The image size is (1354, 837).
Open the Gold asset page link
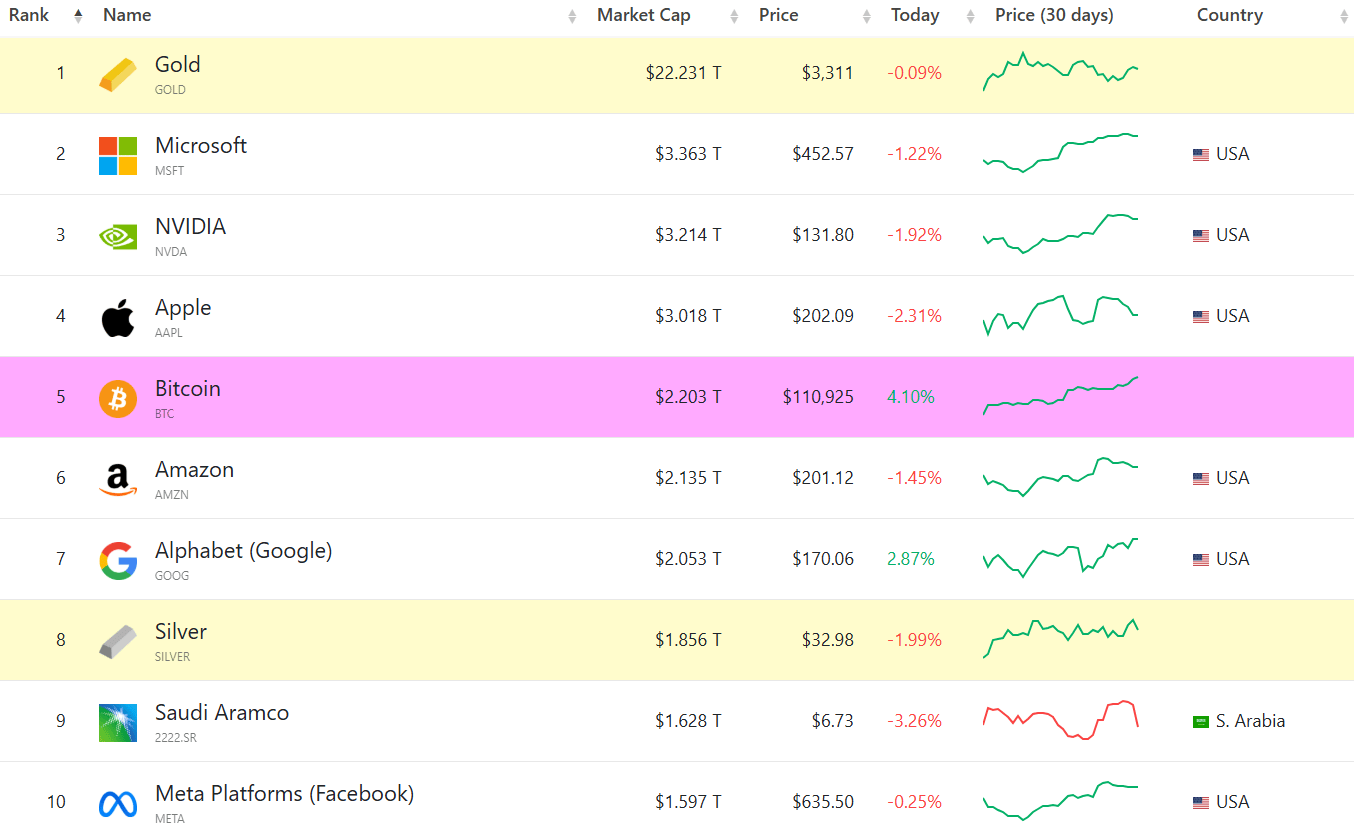pos(178,65)
